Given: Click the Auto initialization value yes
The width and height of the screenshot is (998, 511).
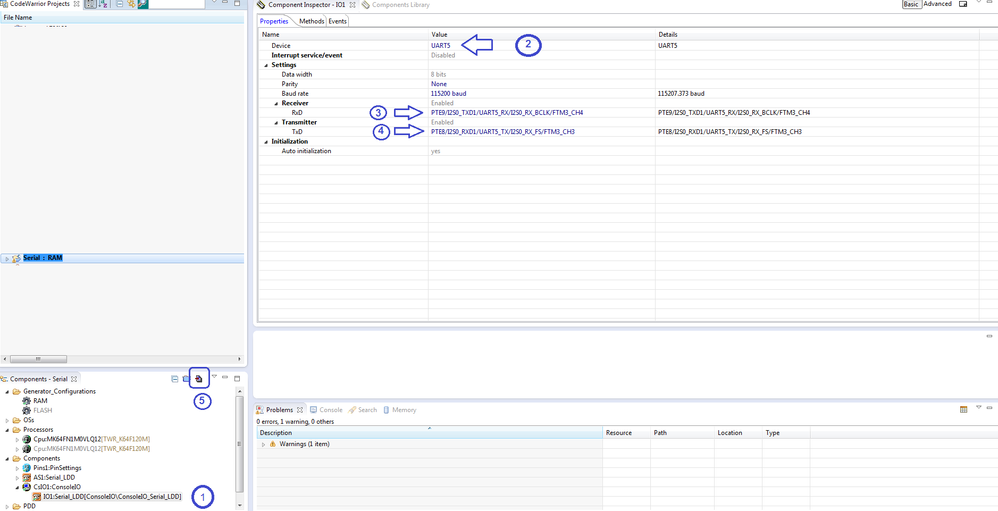Looking at the screenshot, I should (x=435, y=151).
